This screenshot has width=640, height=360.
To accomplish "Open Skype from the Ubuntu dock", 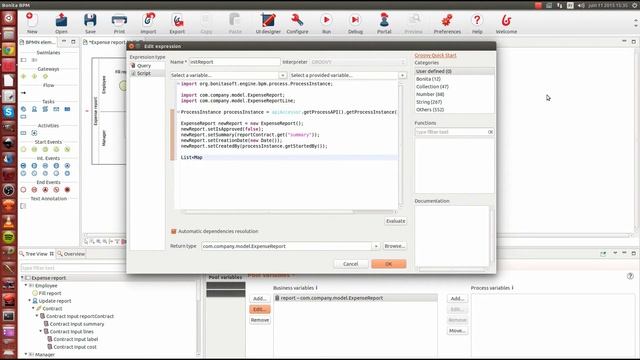I will [9, 112].
